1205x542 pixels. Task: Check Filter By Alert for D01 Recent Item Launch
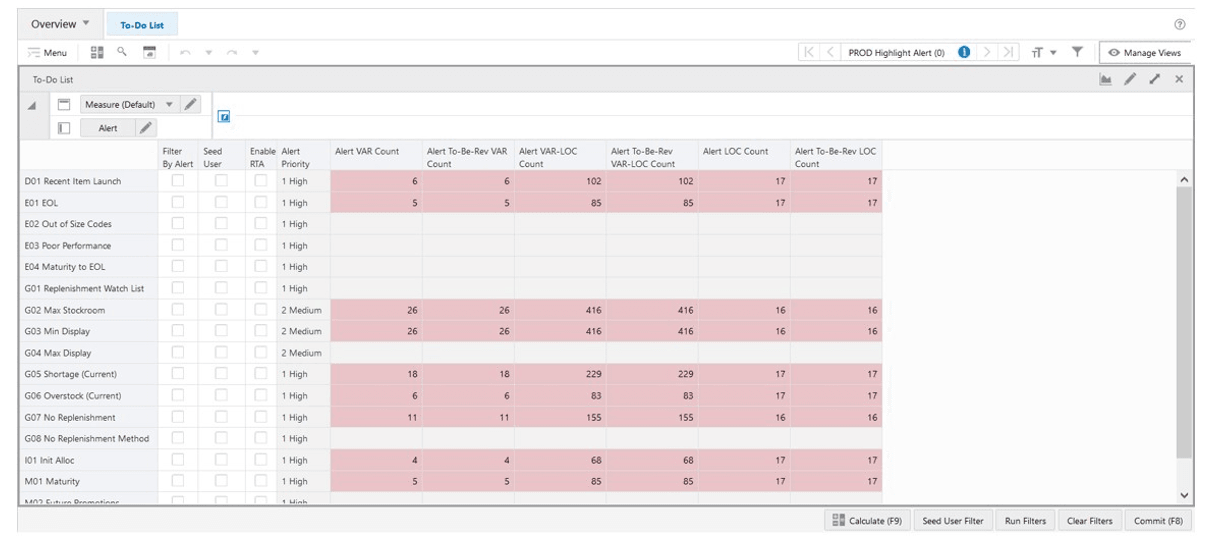click(178, 181)
